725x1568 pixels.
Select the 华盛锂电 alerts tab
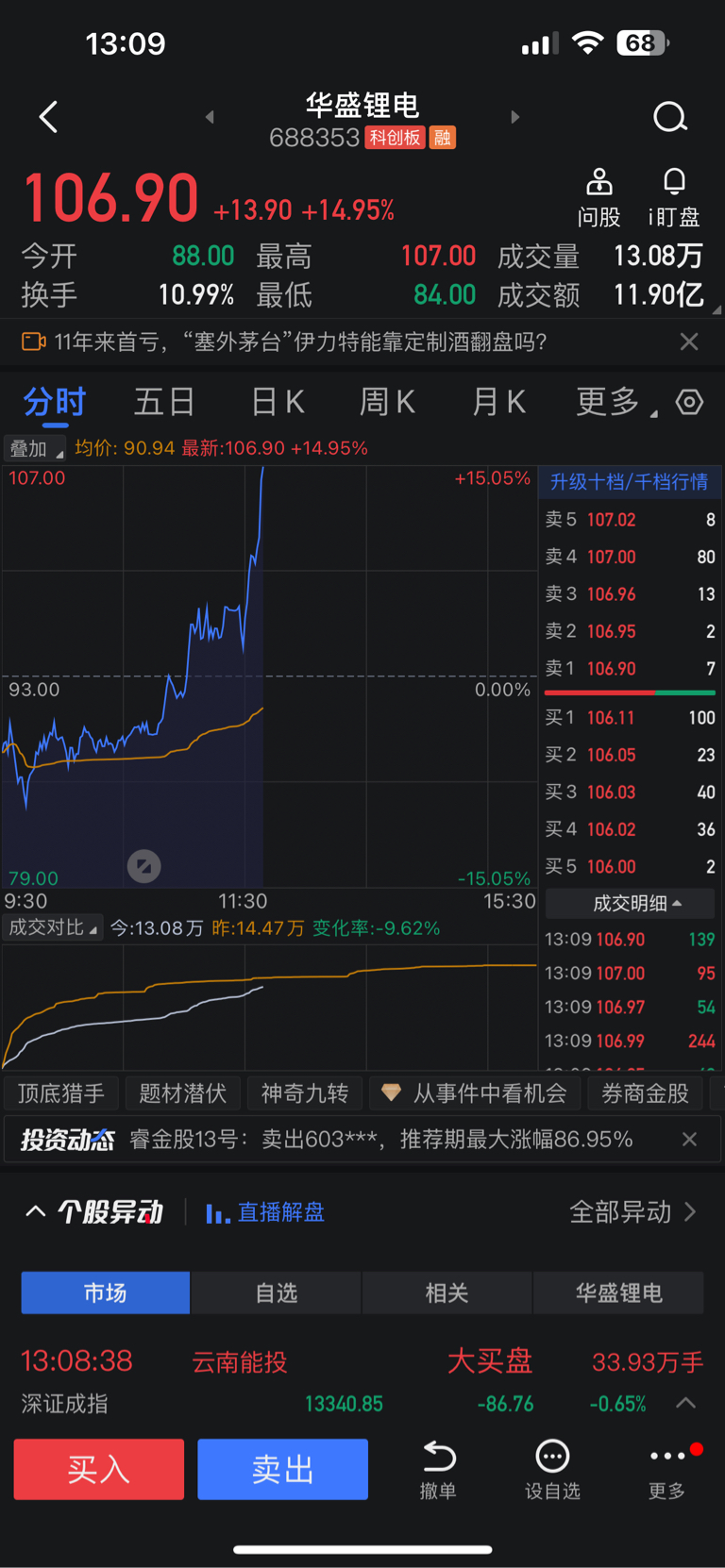click(619, 1293)
